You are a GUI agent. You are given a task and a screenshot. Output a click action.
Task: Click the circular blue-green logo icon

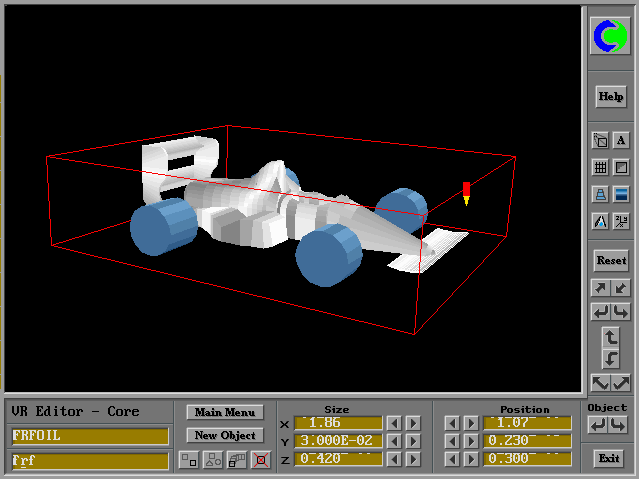(610, 37)
